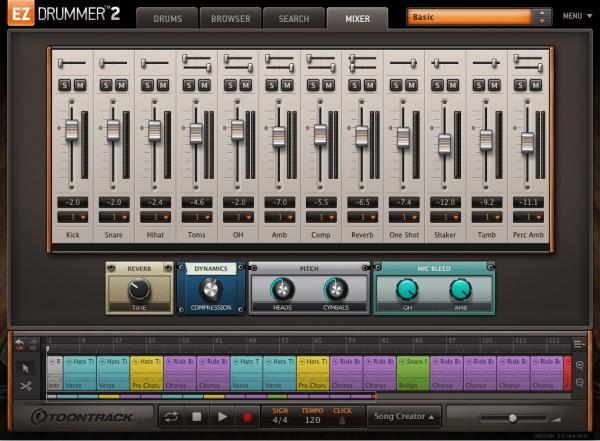This screenshot has width=600, height=441.
Task: Start playback with play button
Action: [222, 416]
